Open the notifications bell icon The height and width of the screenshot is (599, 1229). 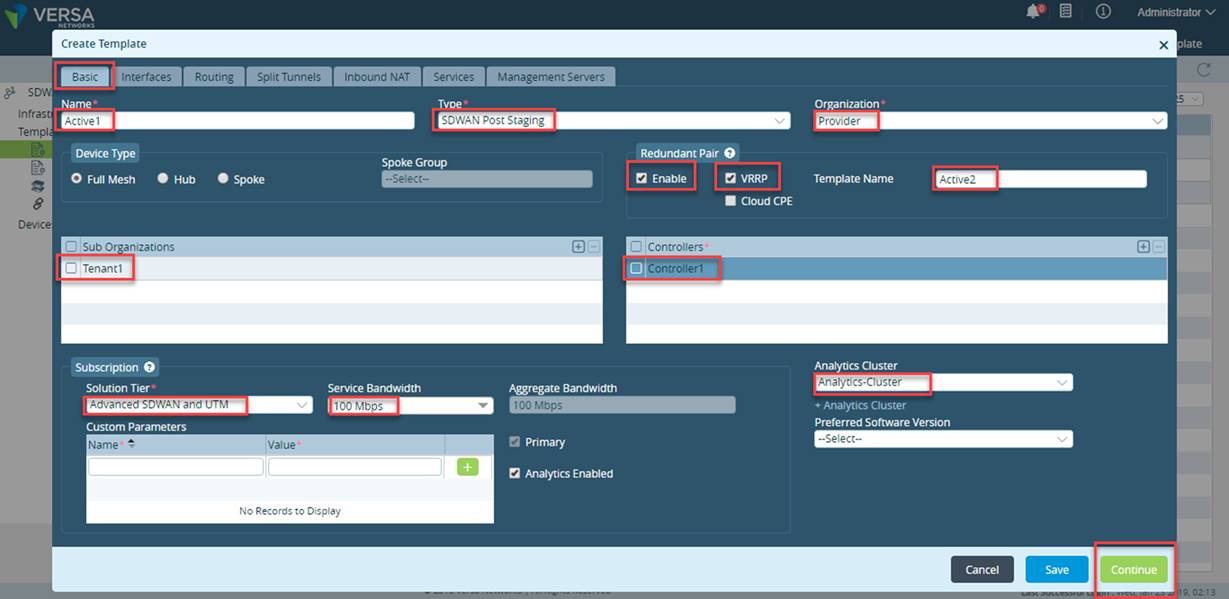(x=1034, y=12)
